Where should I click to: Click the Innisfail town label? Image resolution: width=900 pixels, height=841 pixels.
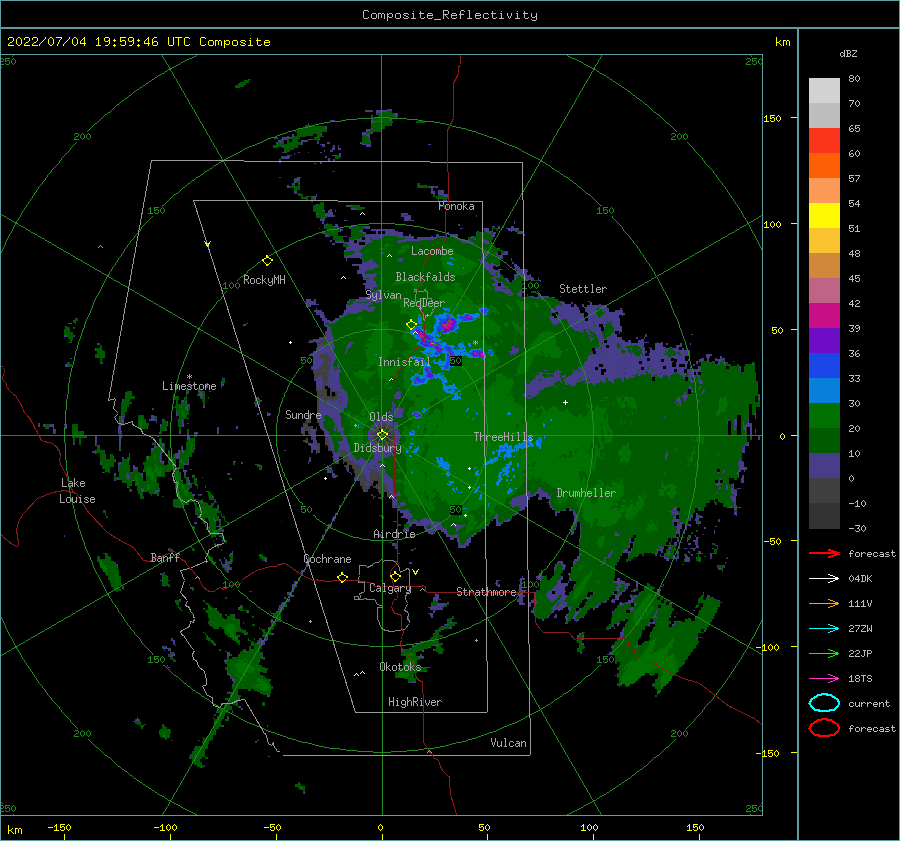pos(404,362)
